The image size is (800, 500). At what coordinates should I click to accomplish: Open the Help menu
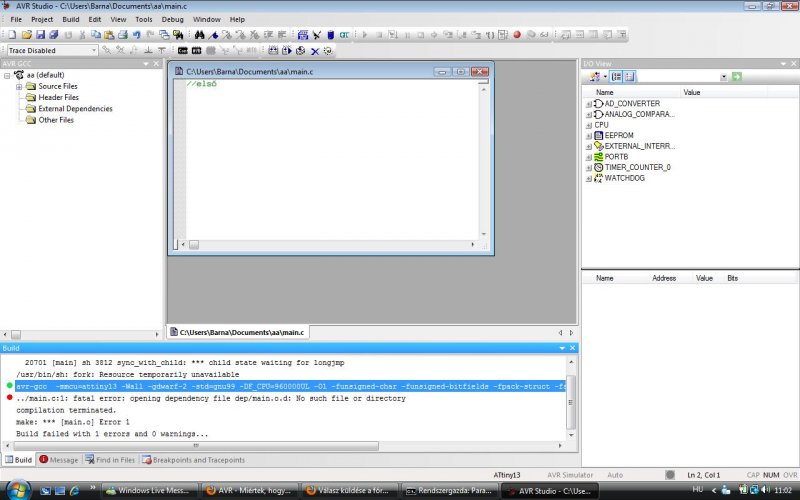237,19
